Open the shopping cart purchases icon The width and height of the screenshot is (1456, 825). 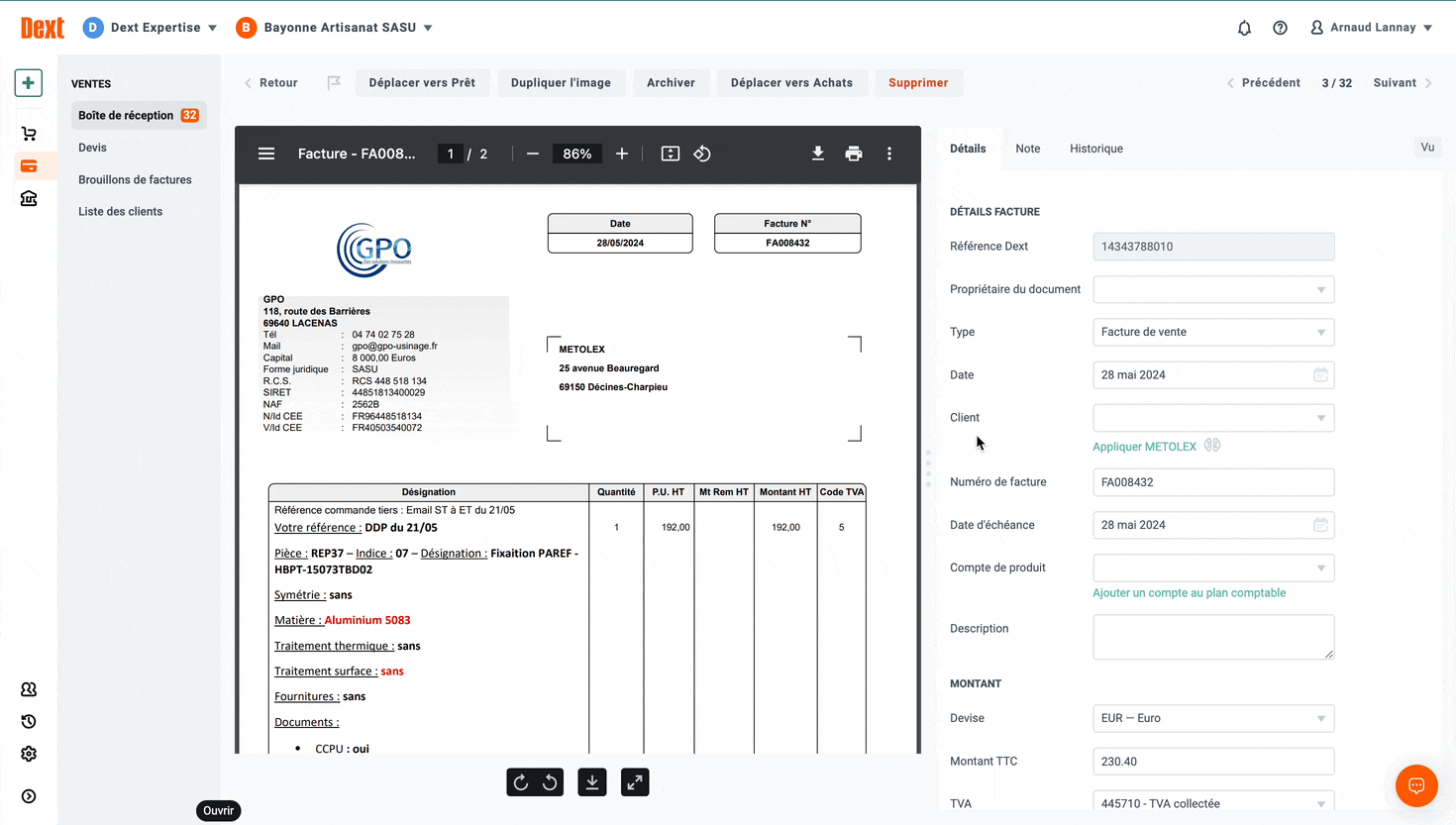click(29, 134)
